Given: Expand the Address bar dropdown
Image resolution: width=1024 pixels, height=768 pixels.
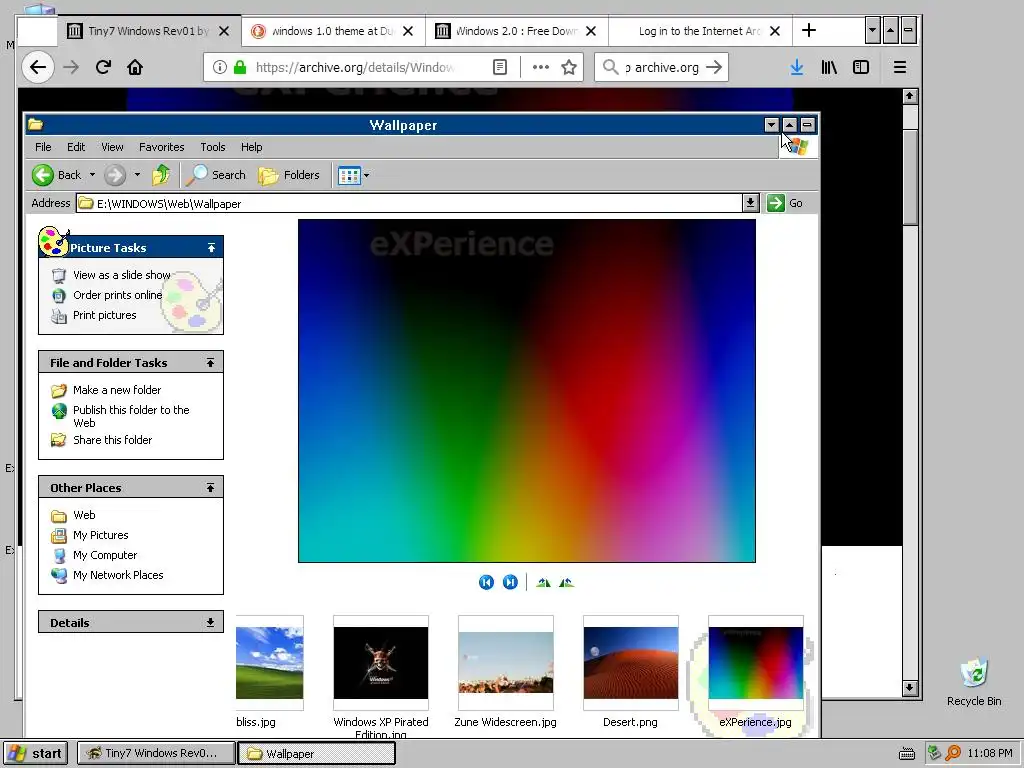Looking at the screenshot, I should [750, 203].
